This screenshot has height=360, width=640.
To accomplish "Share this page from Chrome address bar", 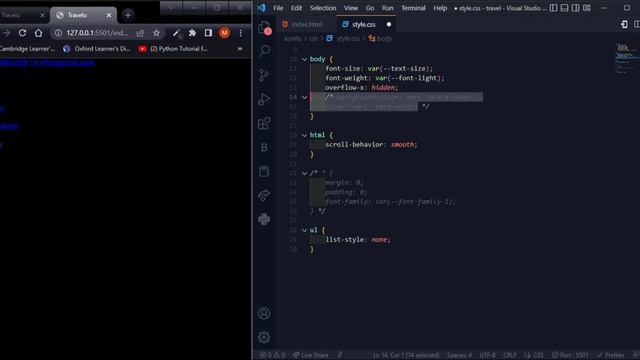I will coord(140,33).
